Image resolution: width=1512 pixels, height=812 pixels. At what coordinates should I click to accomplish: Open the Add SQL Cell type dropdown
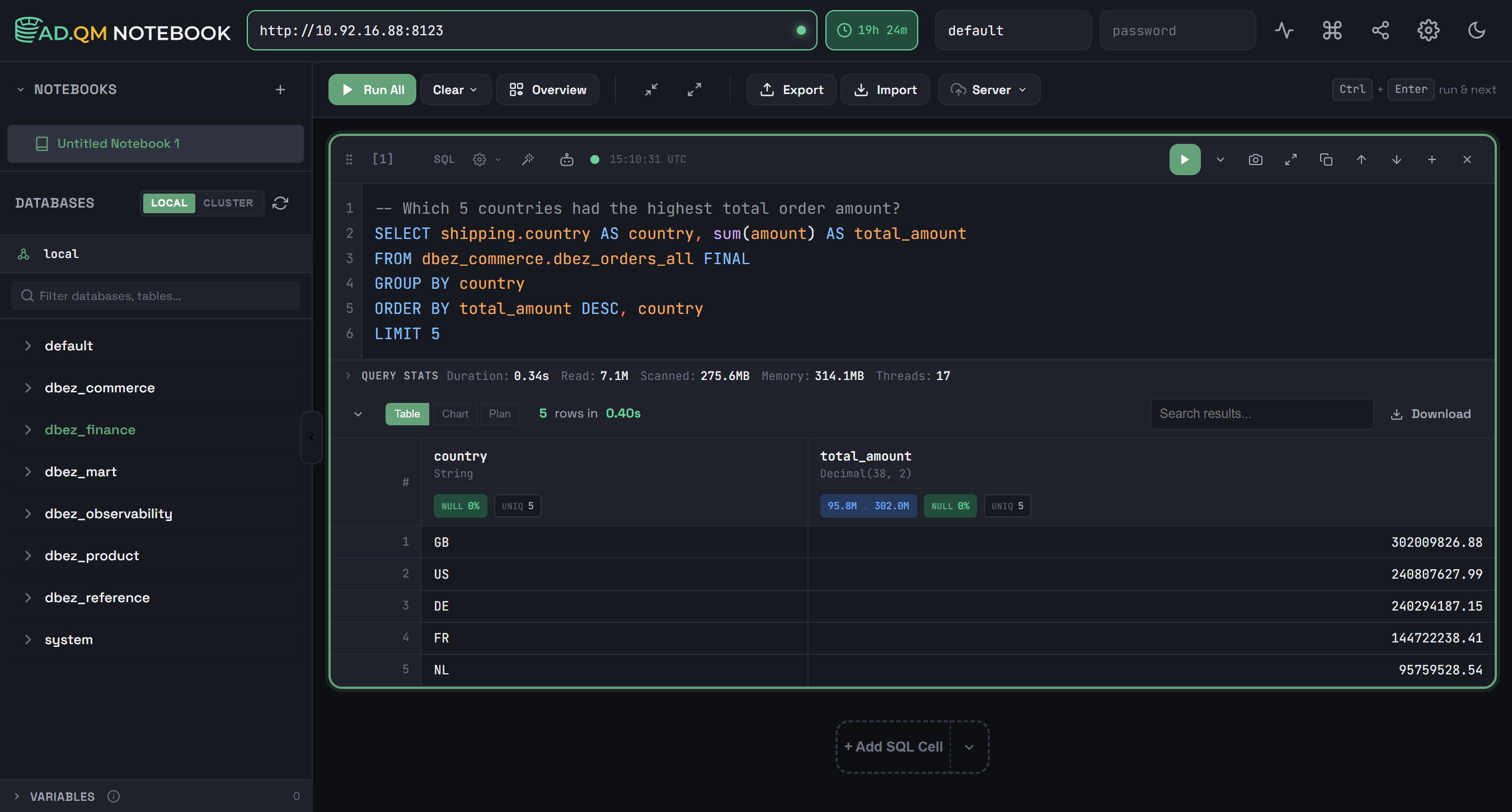(x=969, y=747)
